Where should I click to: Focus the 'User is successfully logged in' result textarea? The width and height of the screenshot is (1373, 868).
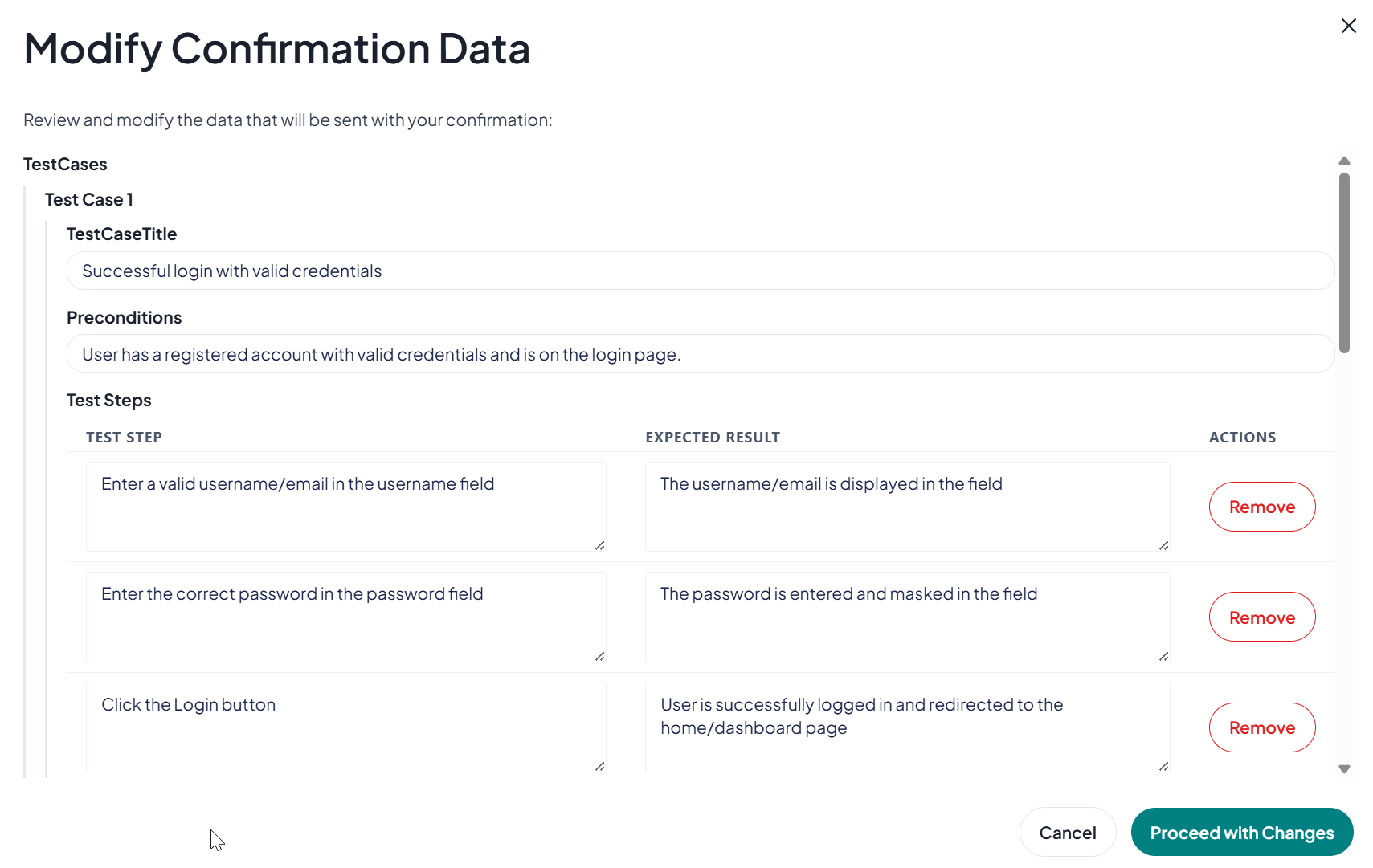pyautogui.click(x=907, y=727)
